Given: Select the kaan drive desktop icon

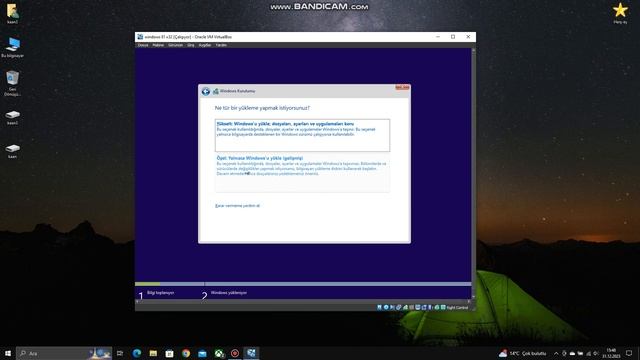Looking at the screenshot, I should point(13,151).
